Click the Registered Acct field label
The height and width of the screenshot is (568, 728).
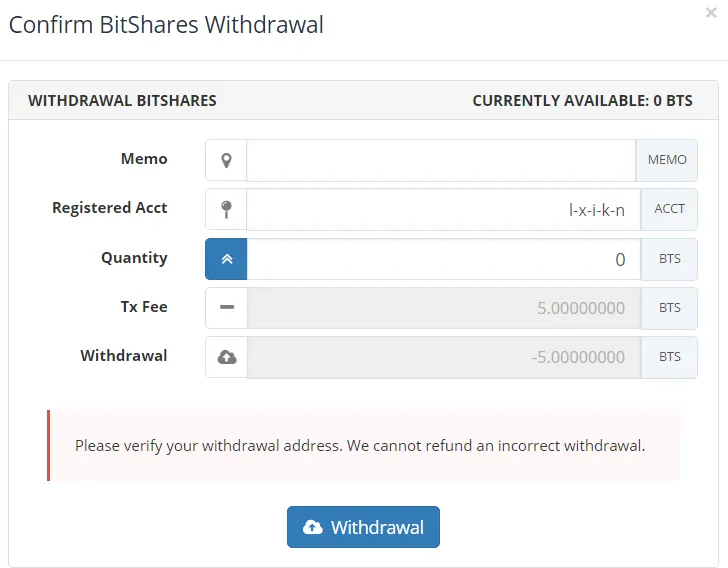tap(110, 208)
